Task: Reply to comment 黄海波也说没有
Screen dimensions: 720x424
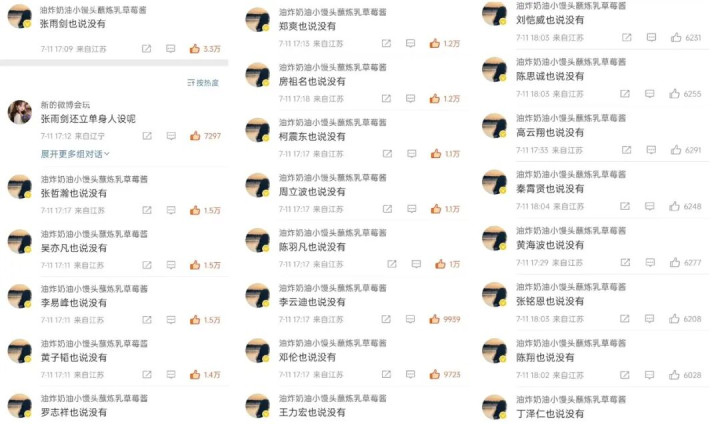Action: click(x=650, y=262)
